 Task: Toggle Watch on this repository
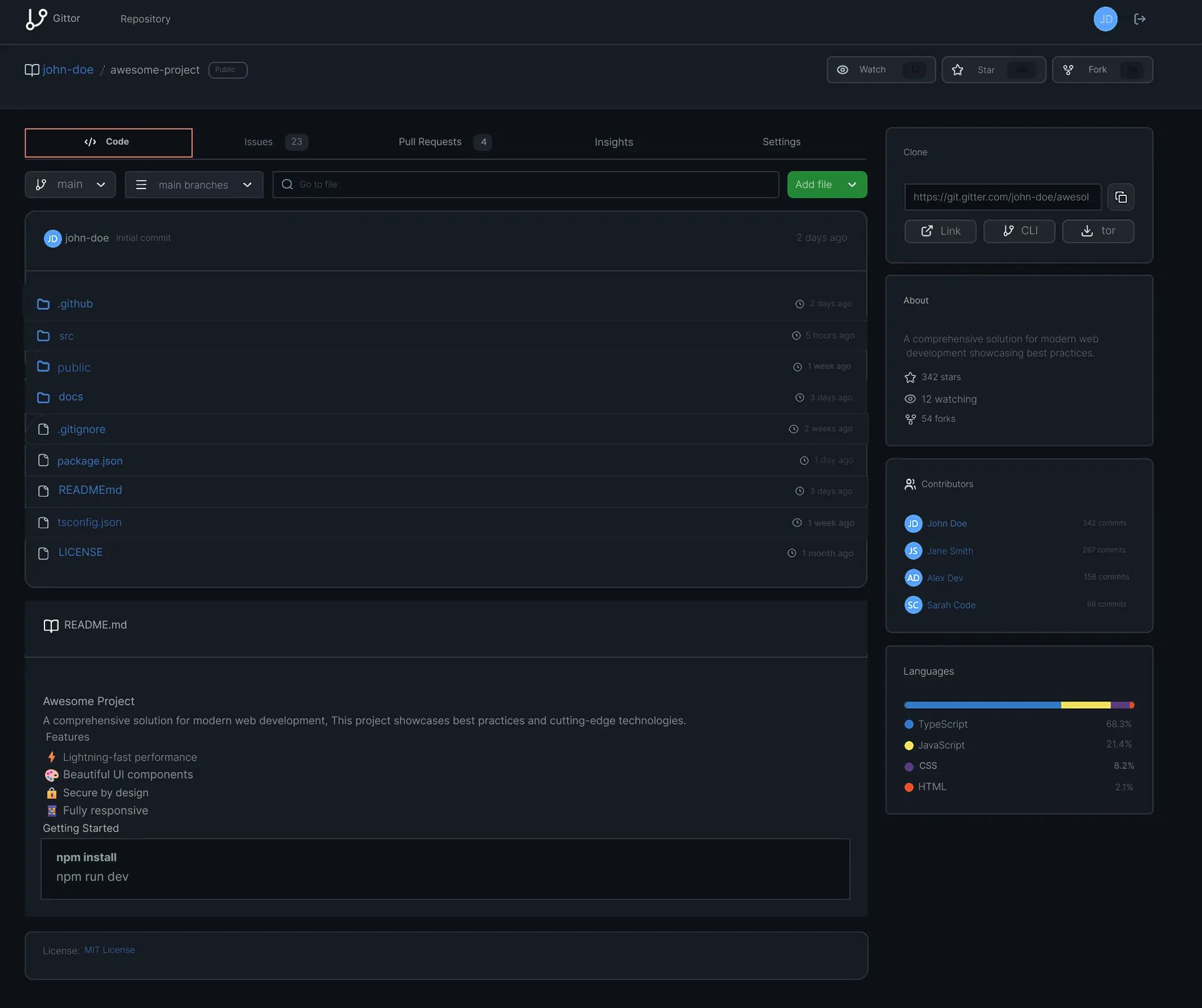point(880,69)
